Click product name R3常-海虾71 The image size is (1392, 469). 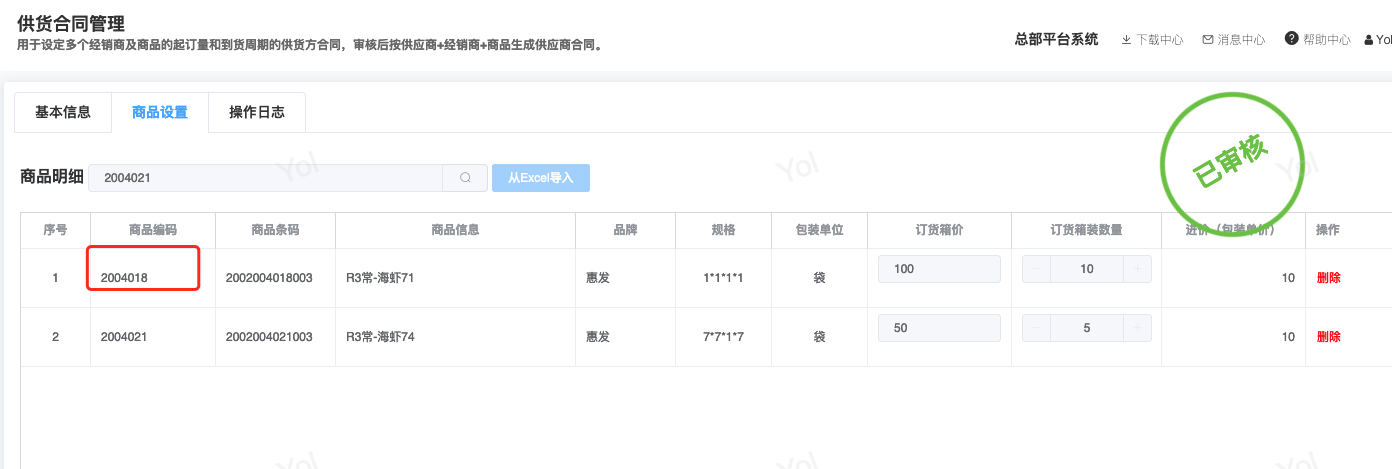point(380,278)
